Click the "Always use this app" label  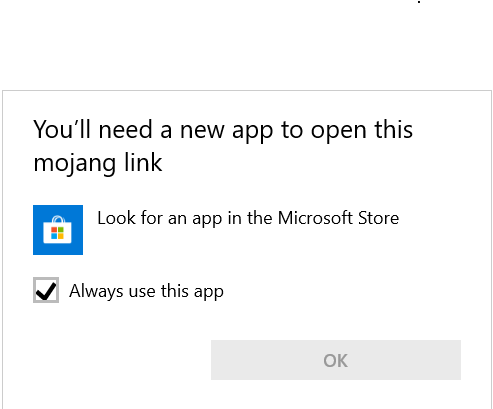[146, 291]
